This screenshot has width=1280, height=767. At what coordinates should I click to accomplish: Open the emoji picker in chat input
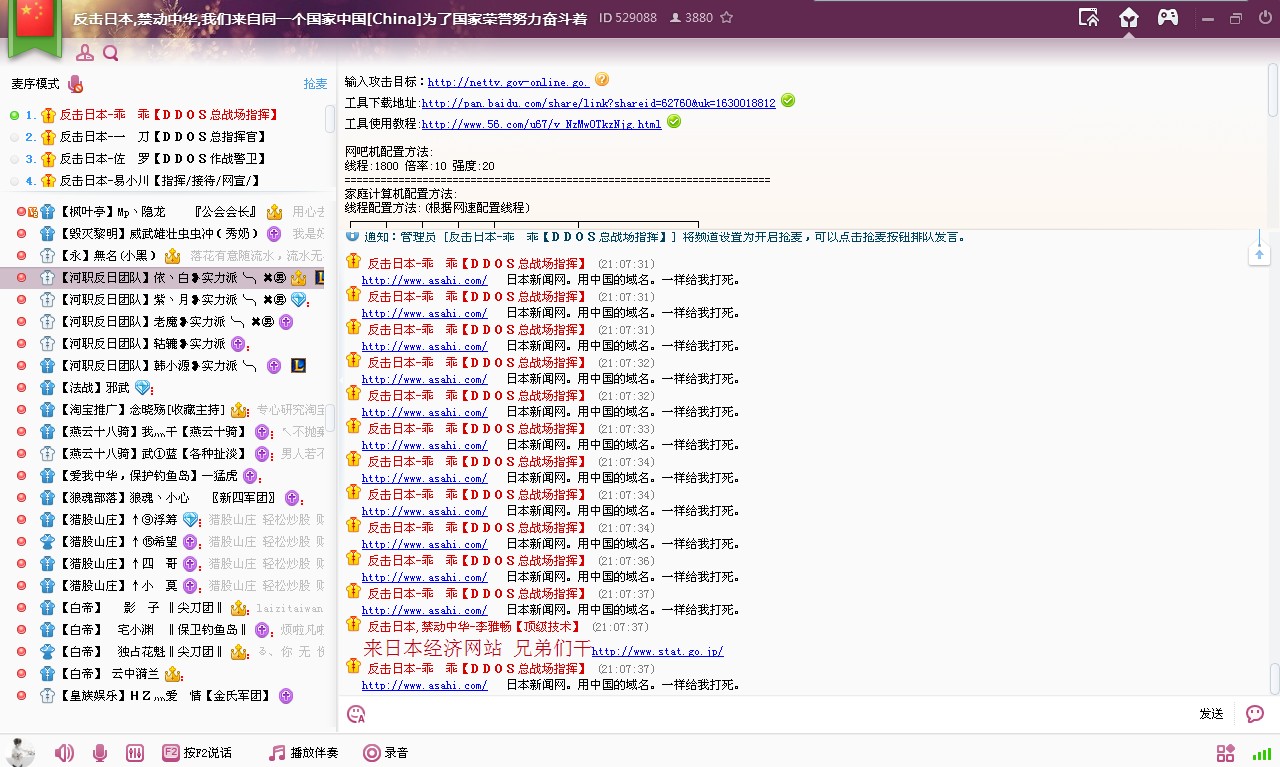356,713
